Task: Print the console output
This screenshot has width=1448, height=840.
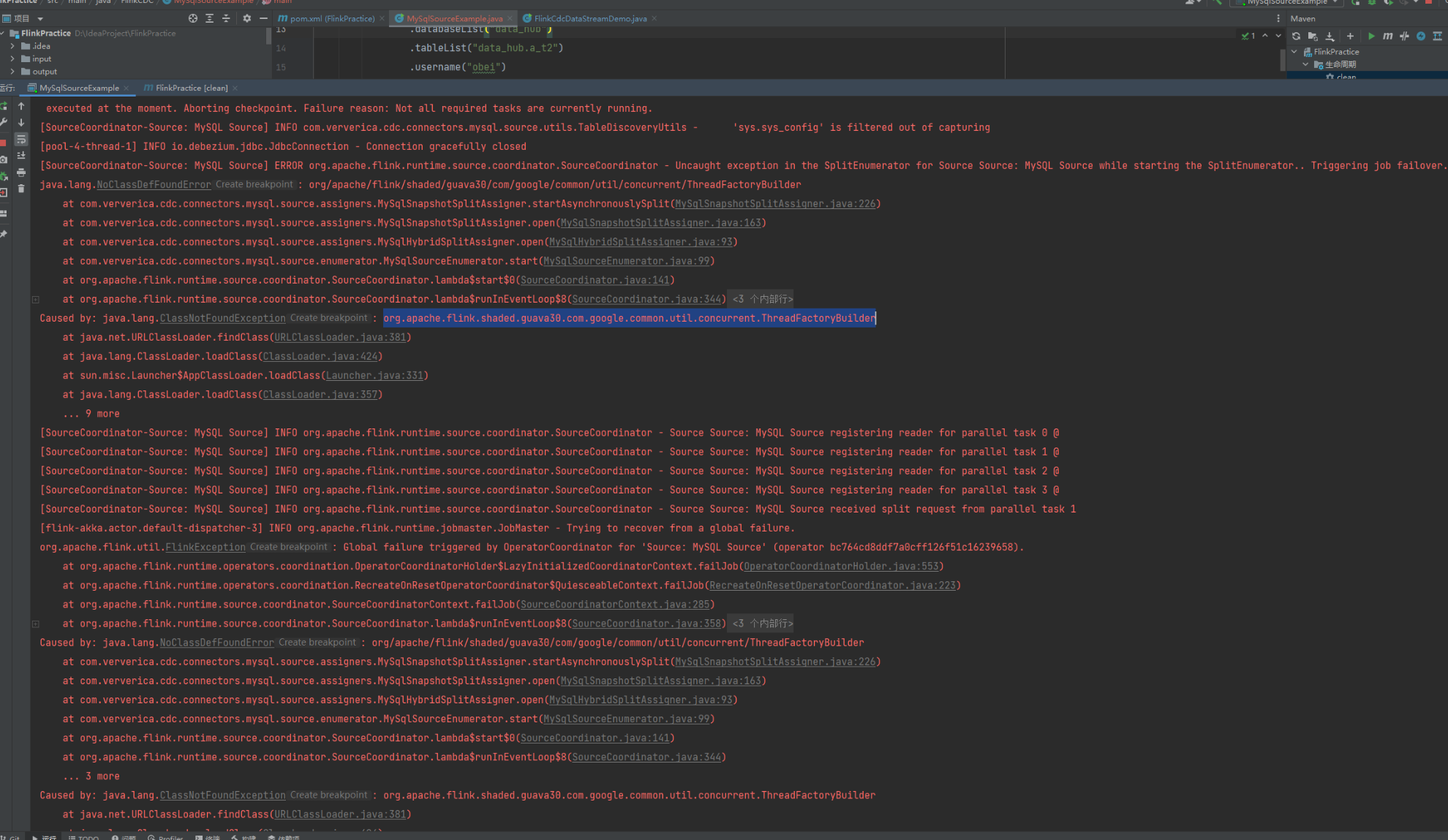Action: click(21, 173)
